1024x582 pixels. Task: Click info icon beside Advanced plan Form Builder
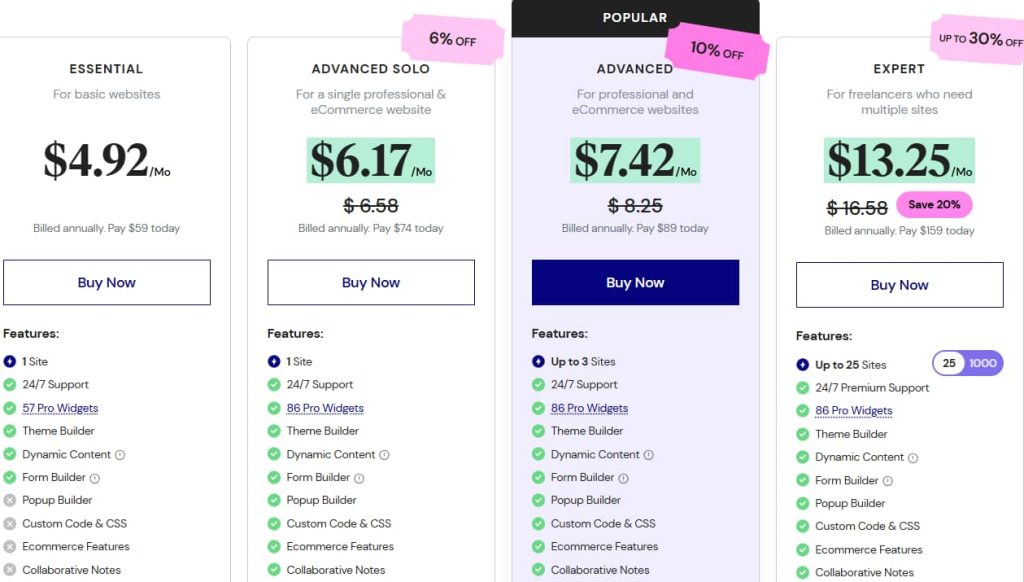coord(623,478)
